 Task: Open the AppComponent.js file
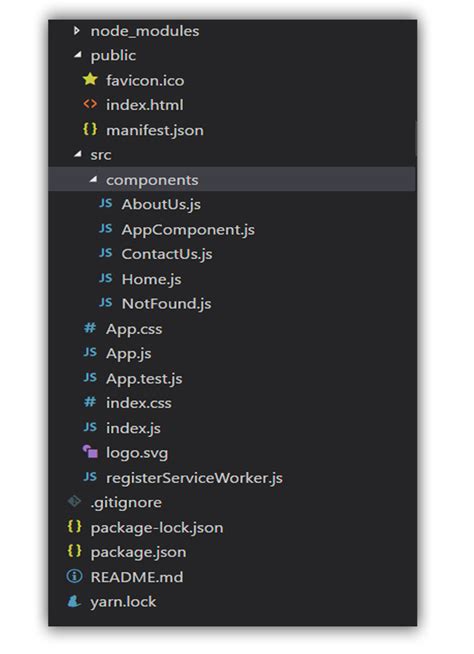click(x=188, y=230)
